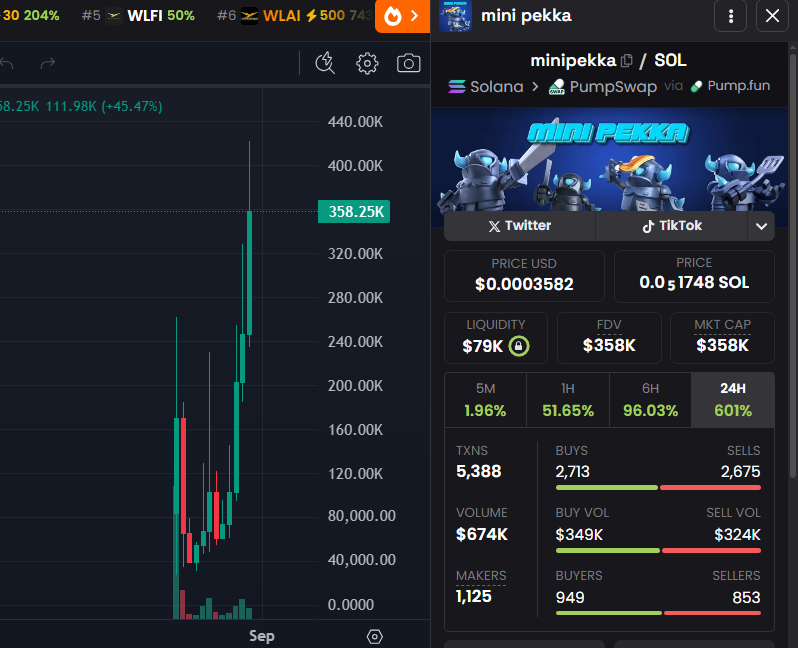Click the Solana chain link
The width and height of the screenshot is (798, 648).
pyautogui.click(x=486, y=87)
